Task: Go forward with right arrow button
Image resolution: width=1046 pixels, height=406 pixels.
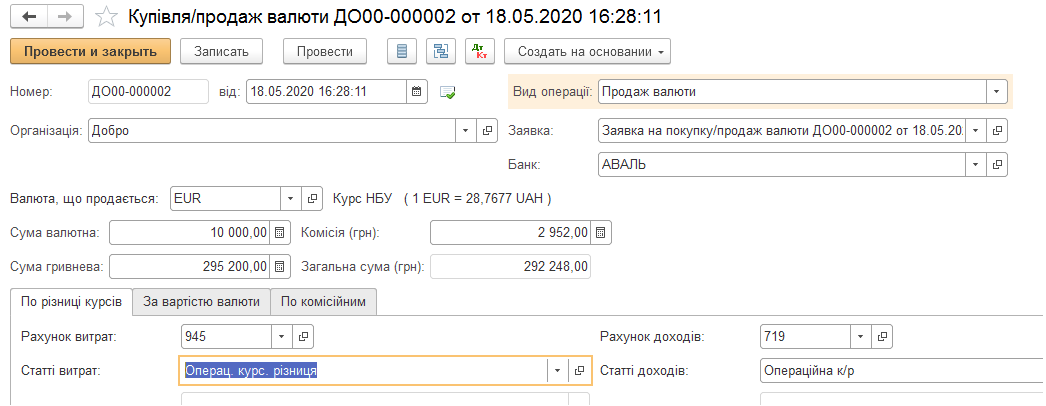Action: click(x=65, y=17)
